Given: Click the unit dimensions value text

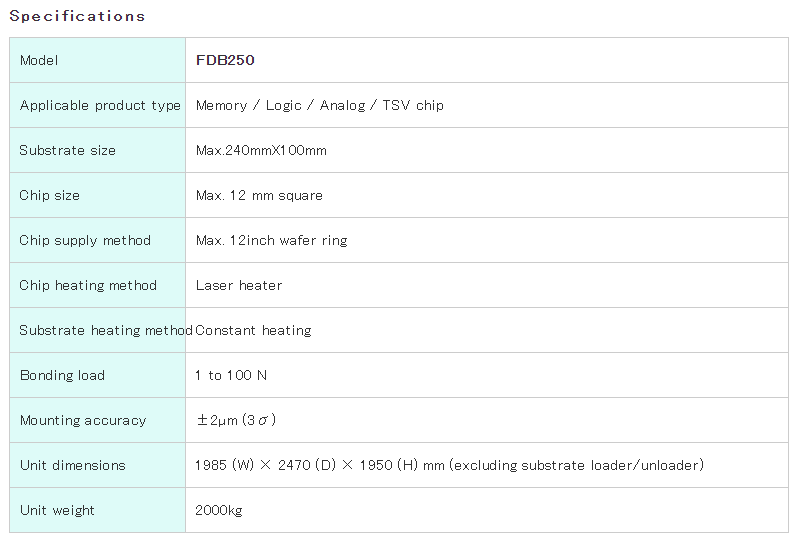Looking at the screenshot, I should [x=449, y=465].
